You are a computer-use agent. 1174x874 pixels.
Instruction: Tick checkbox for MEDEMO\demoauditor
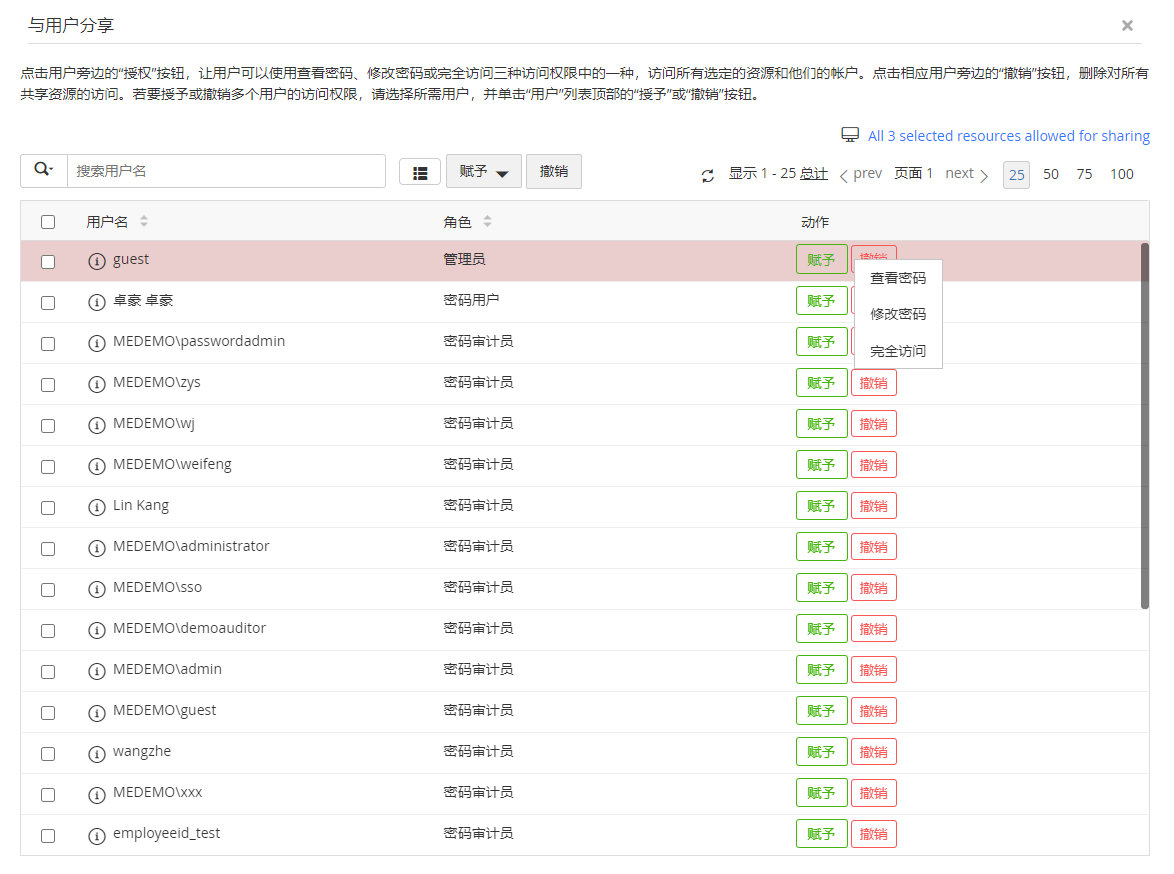pos(48,631)
